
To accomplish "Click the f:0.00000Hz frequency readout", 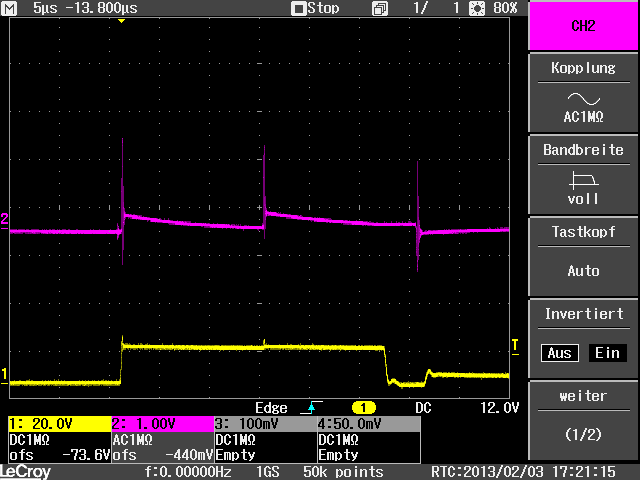I will 188,472.
